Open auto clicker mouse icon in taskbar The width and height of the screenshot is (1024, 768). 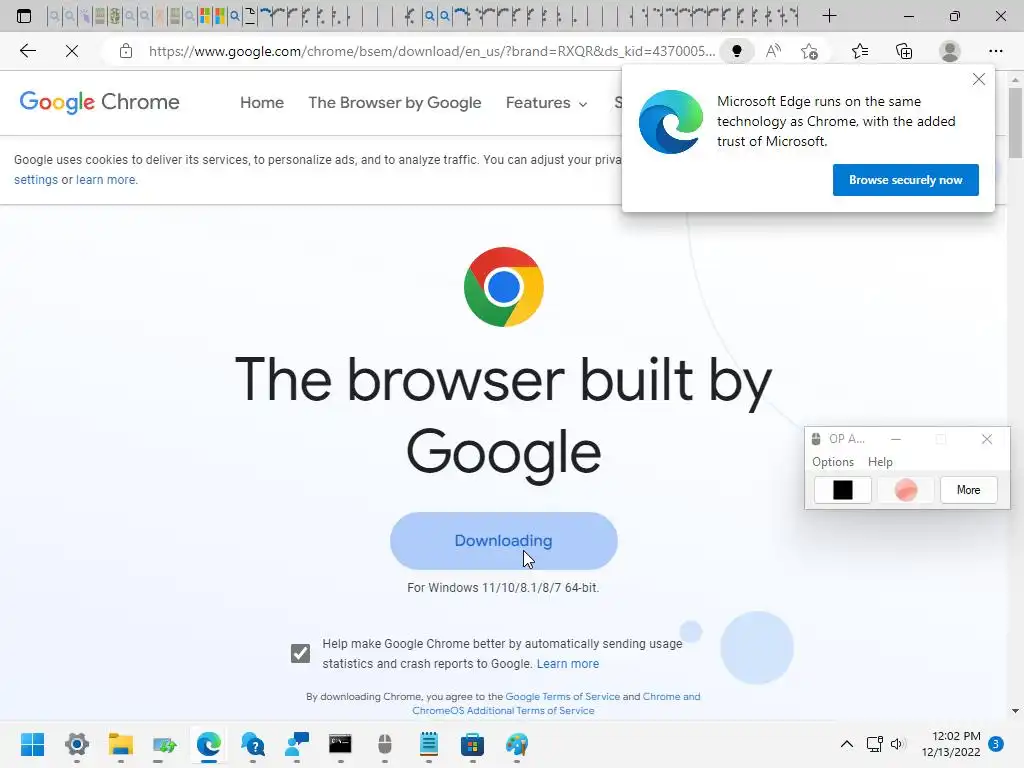(385, 744)
